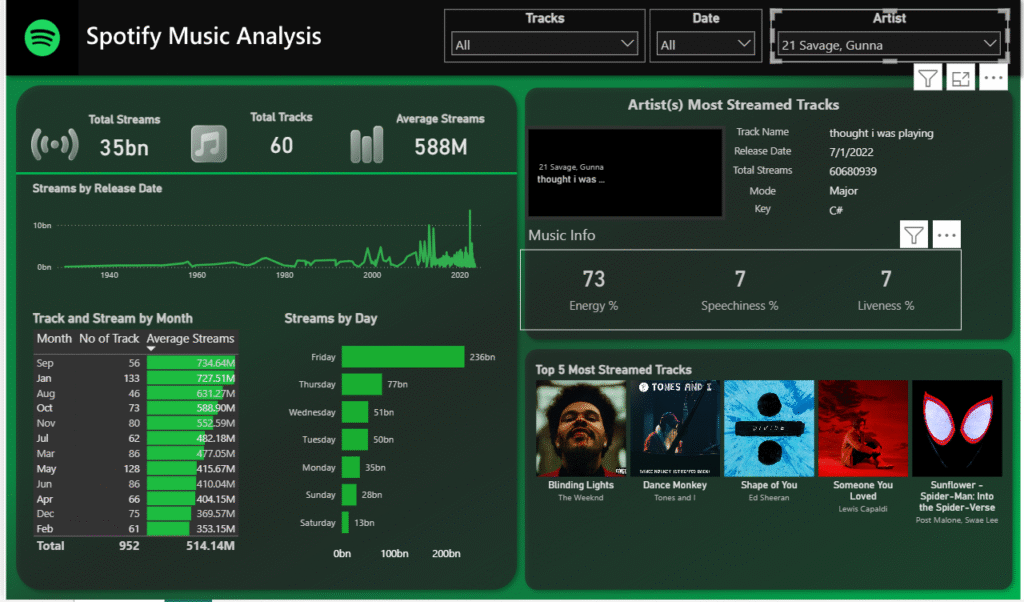Viewport: 1024px width, 602px height.
Task: Select the Nov row in month table
Action: point(135,423)
